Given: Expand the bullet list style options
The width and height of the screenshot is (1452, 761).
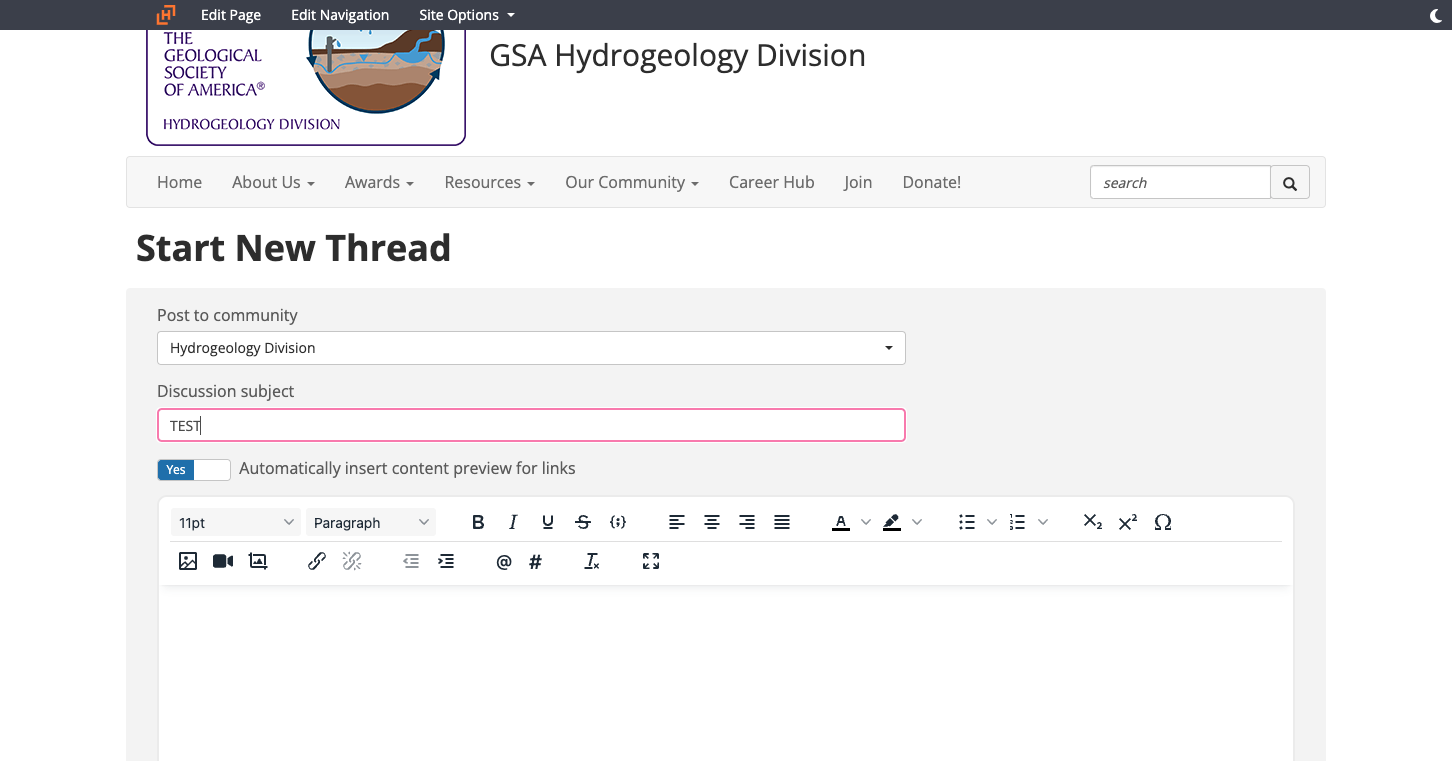Looking at the screenshot, I should tap(992, 522).
